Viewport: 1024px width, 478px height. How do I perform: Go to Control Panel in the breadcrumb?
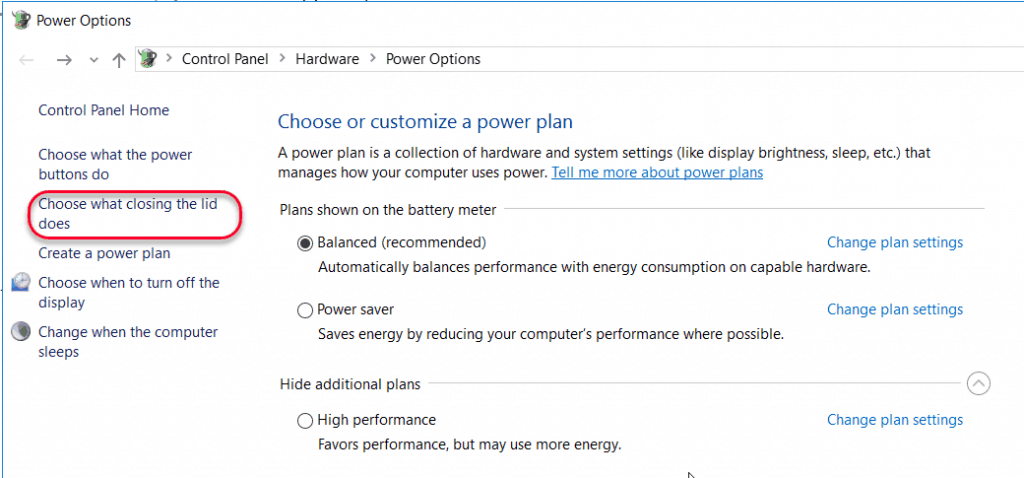[225, 59]
